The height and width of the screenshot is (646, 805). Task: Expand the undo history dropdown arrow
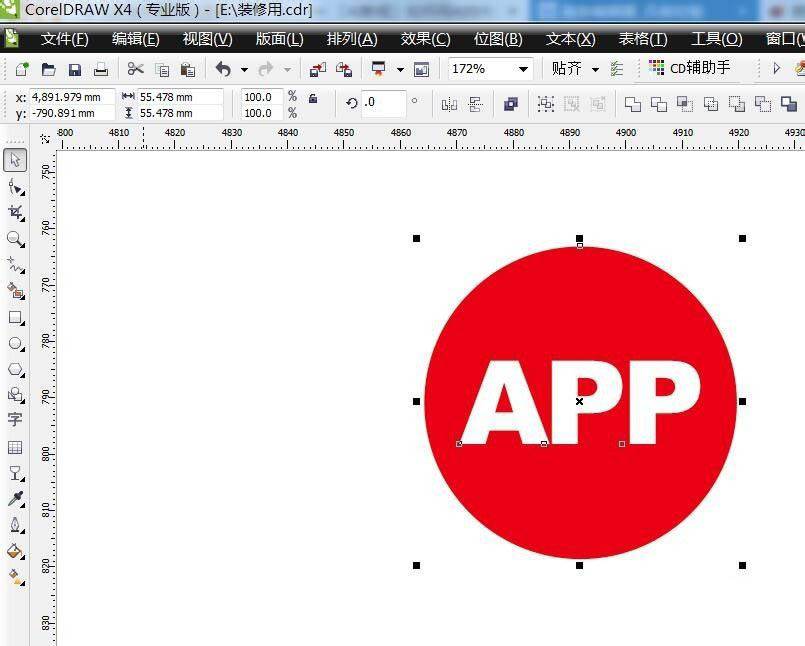(x=244, y=70)
